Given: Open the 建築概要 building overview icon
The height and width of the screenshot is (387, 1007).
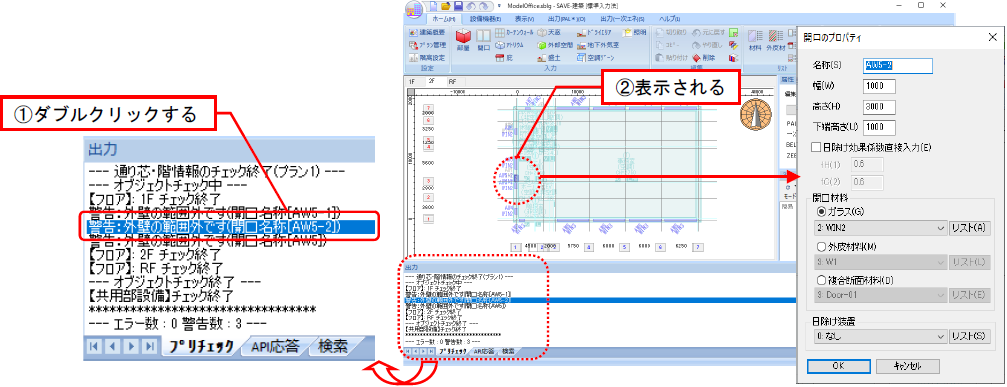Looking at the screenshot, I should pos(427,32).
